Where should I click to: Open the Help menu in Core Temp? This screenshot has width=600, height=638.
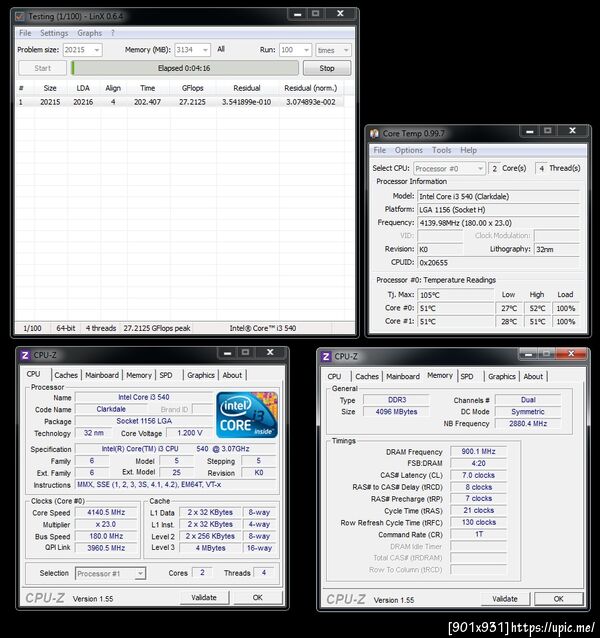pyautogui.click(x=468, y=150)
